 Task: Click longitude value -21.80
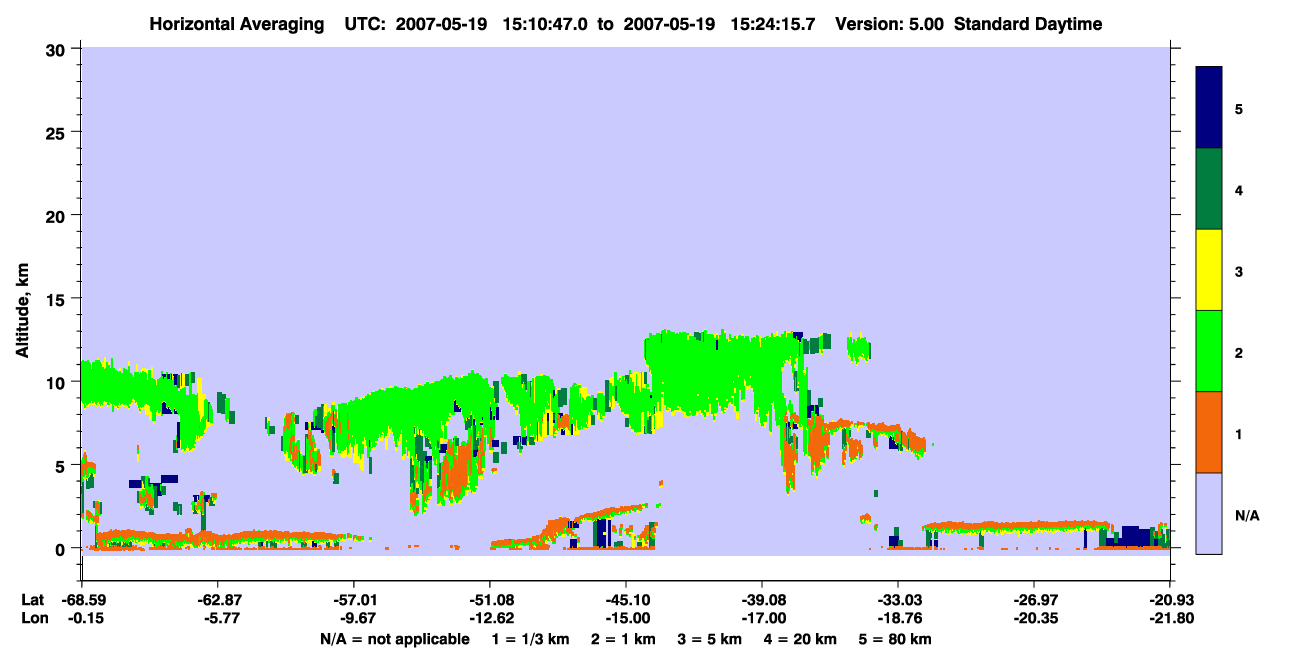1170,618
